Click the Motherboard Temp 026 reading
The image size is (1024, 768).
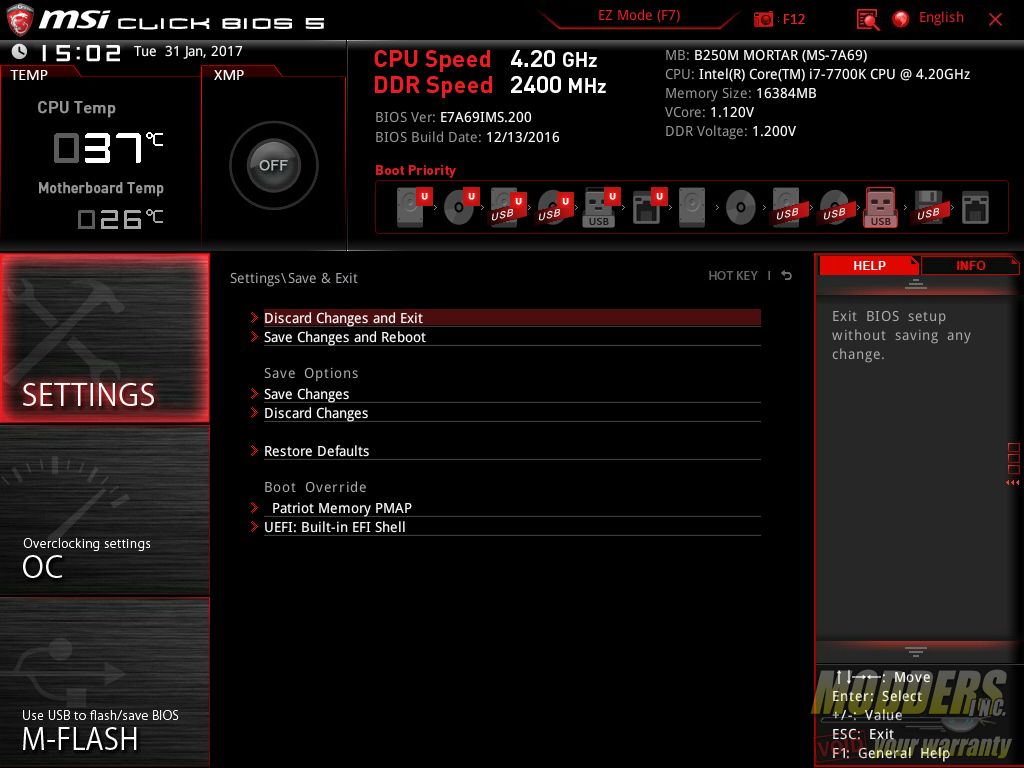tap(120, 219)
